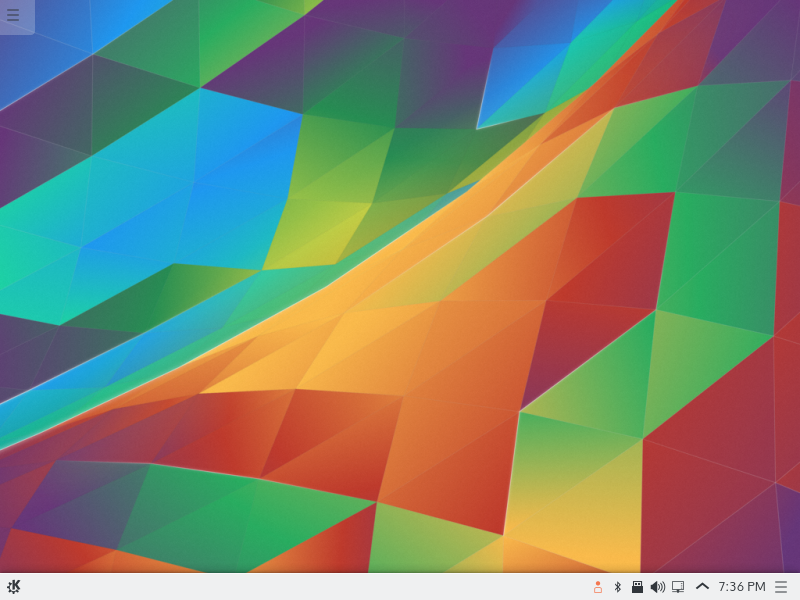This screenshot has height=600, width=800.
Task: Click the USB drive icon in tray
Action: point(637,587)
